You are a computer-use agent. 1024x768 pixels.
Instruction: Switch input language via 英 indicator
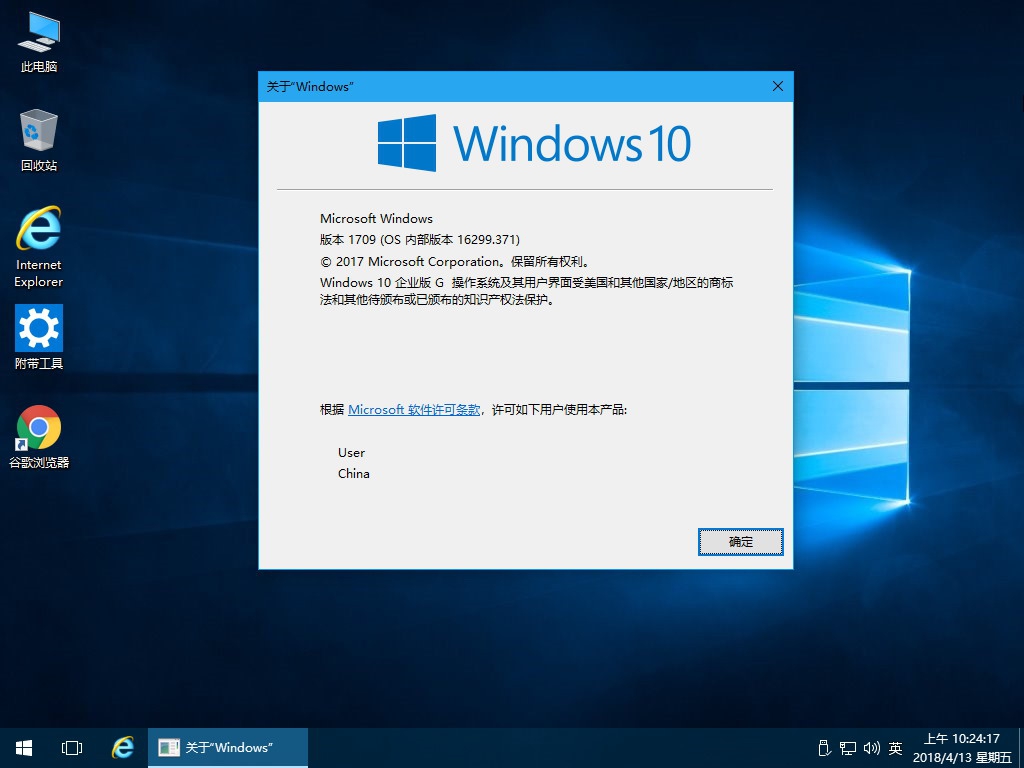coord(895,748)
